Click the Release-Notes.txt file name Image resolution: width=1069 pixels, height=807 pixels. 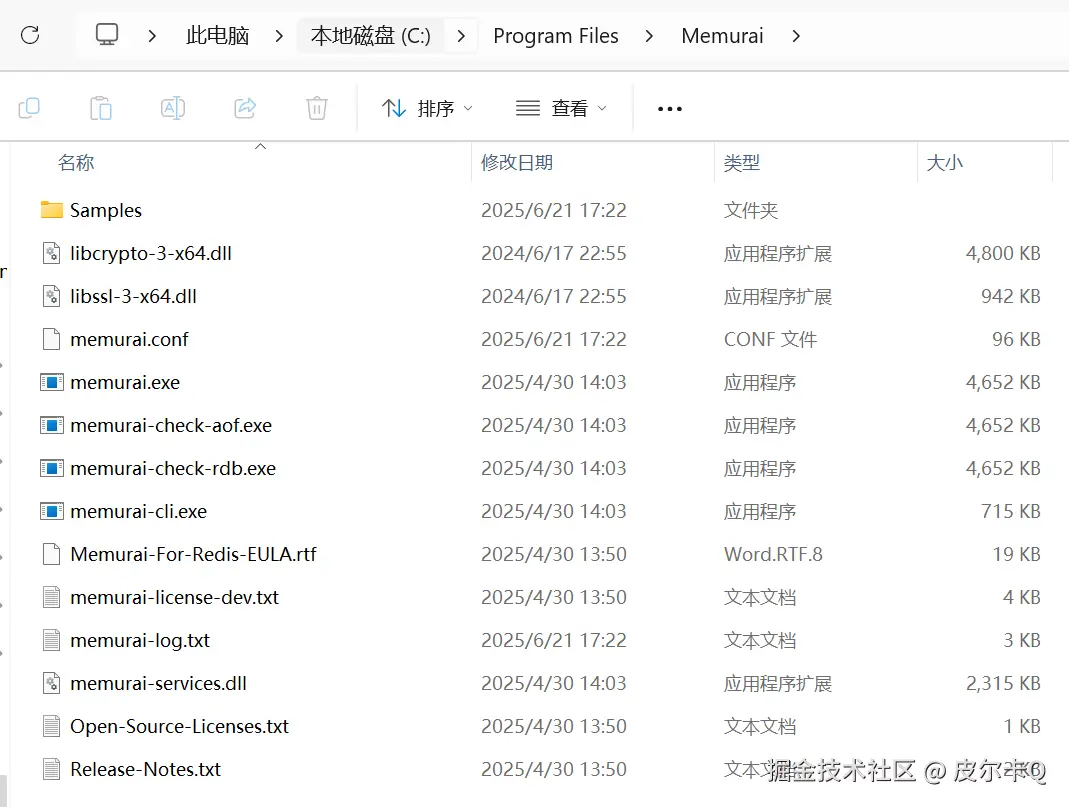(x=145, y=770)
